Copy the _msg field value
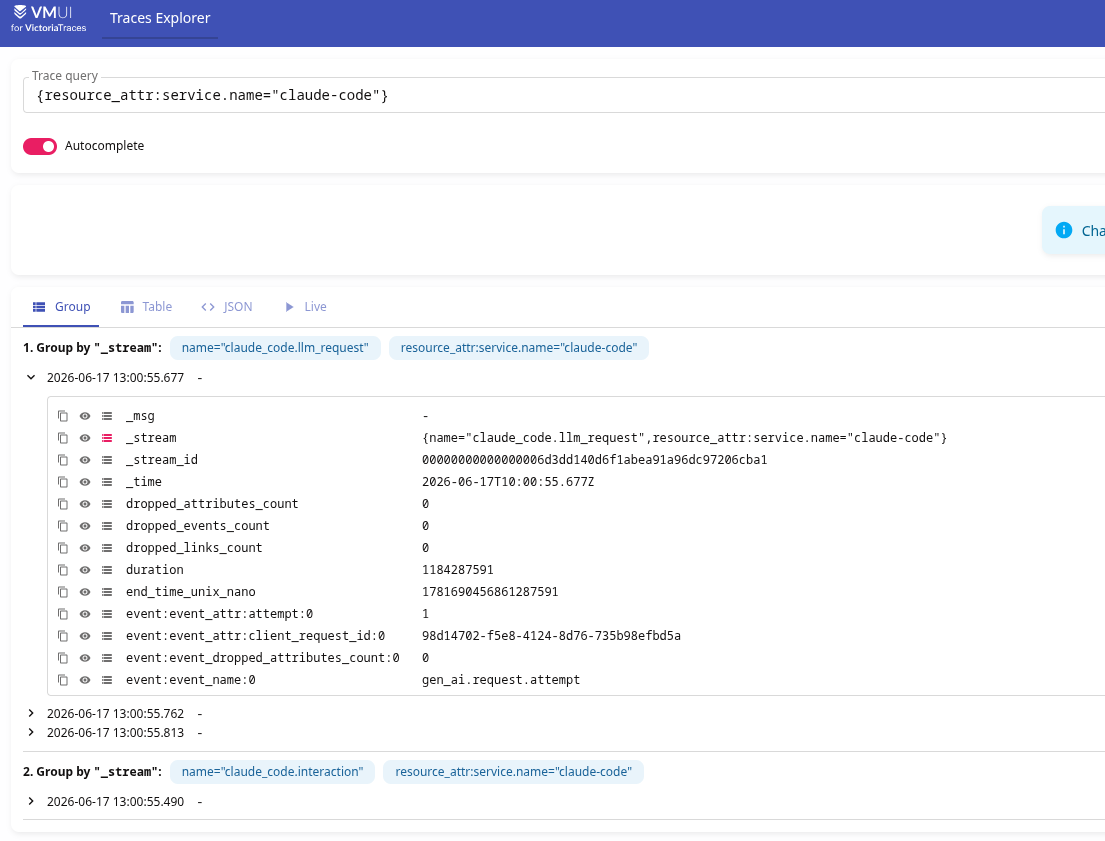This screenshot has width=1105, height=841. click(63, 416)
